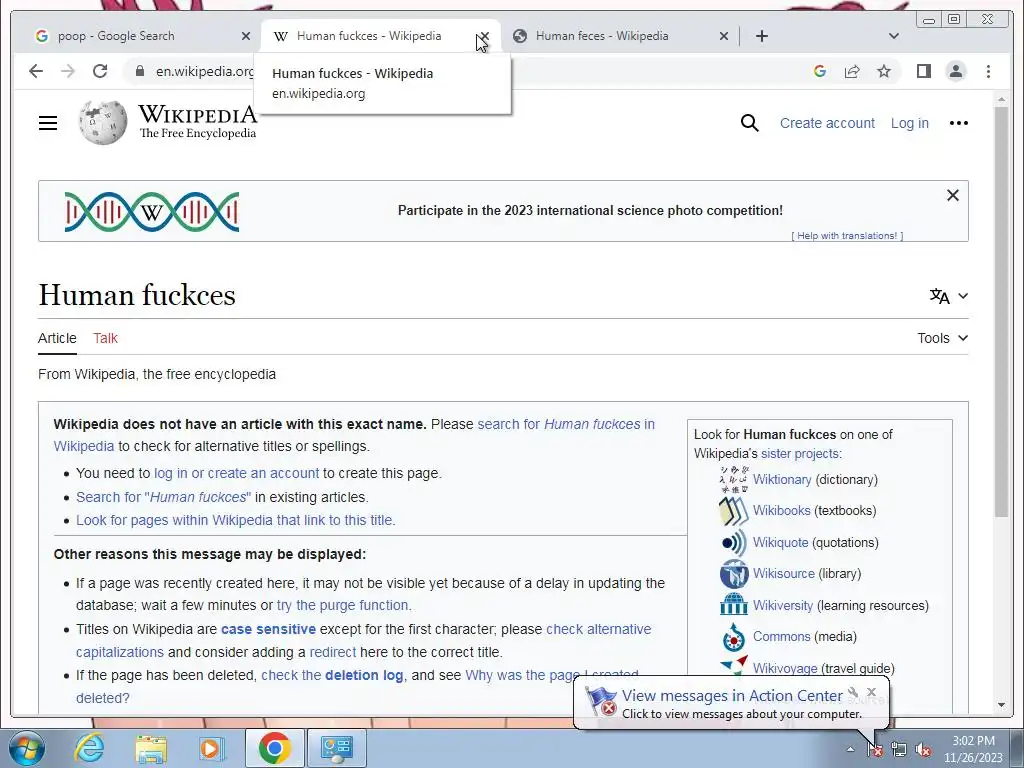Open Wikivoyage travel guide link

click(x=785, y=669)
